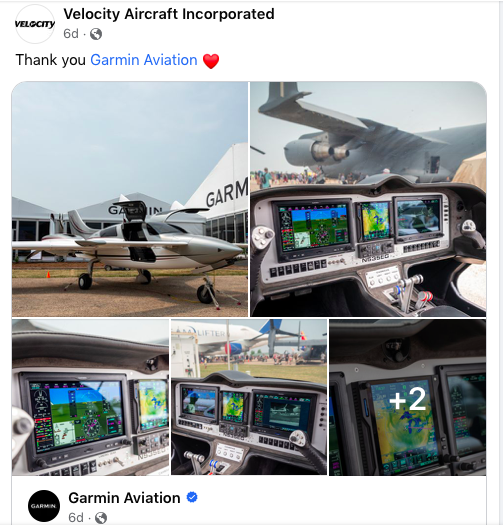Open the 6d timestamp of Velocity post
Screen dimensions: 503x525
(x=71, y=34)
